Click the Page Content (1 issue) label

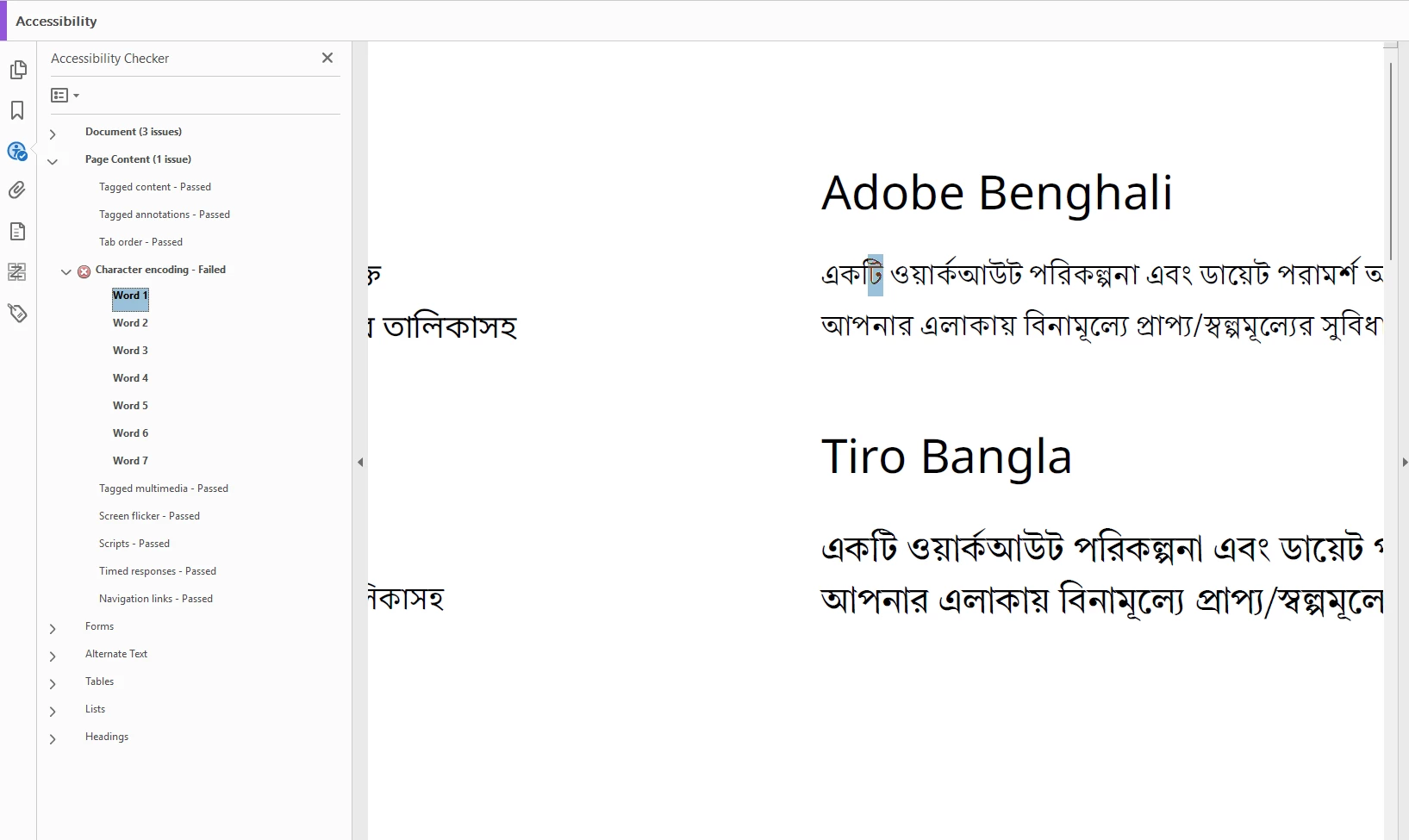pos(138,159)
